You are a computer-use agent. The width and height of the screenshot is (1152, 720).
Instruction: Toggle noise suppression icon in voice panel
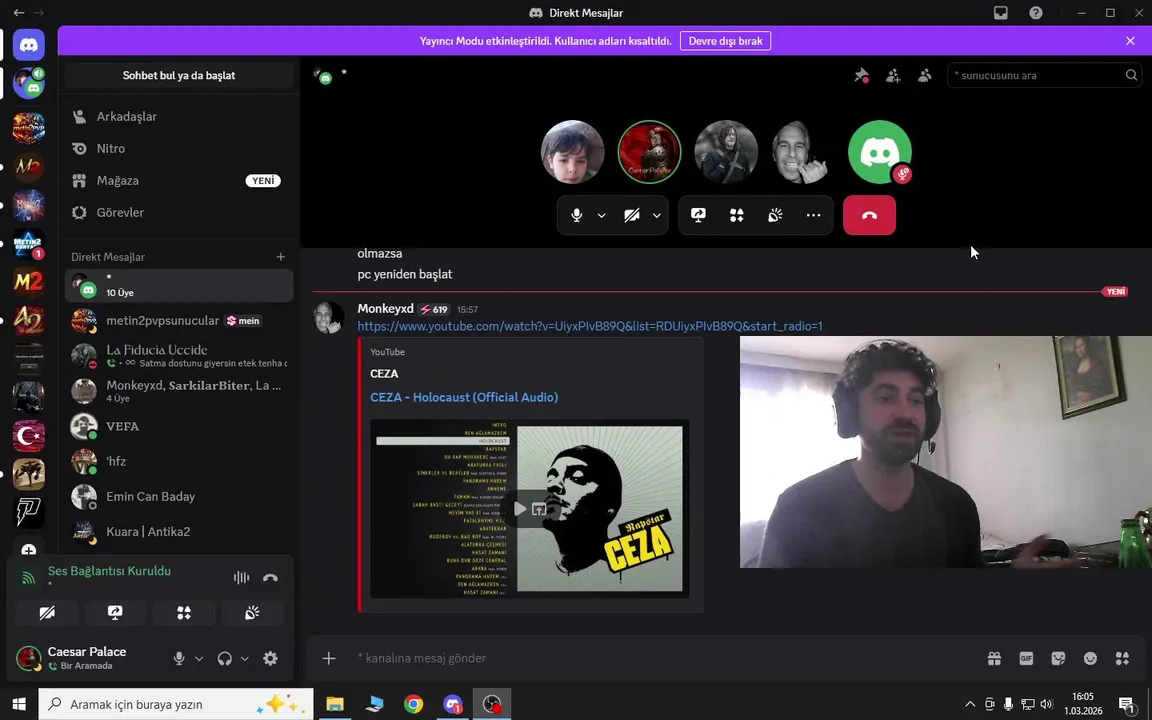tap(241, 577)
